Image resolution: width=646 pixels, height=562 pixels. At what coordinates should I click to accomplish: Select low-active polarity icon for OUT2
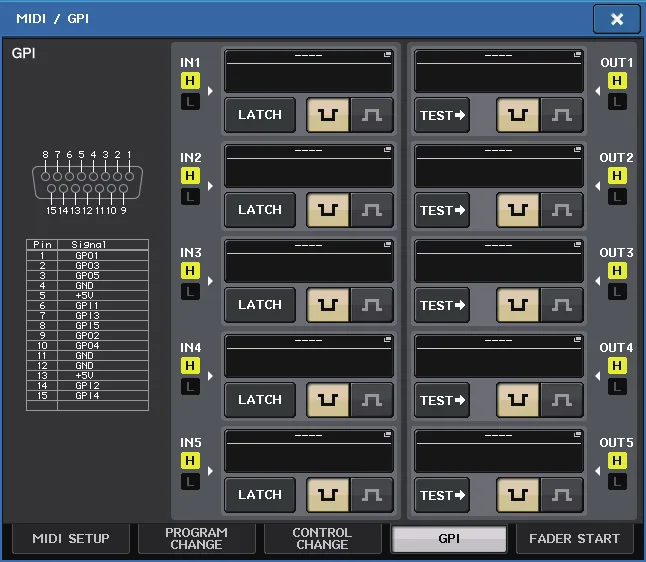[x=518, y=210]
